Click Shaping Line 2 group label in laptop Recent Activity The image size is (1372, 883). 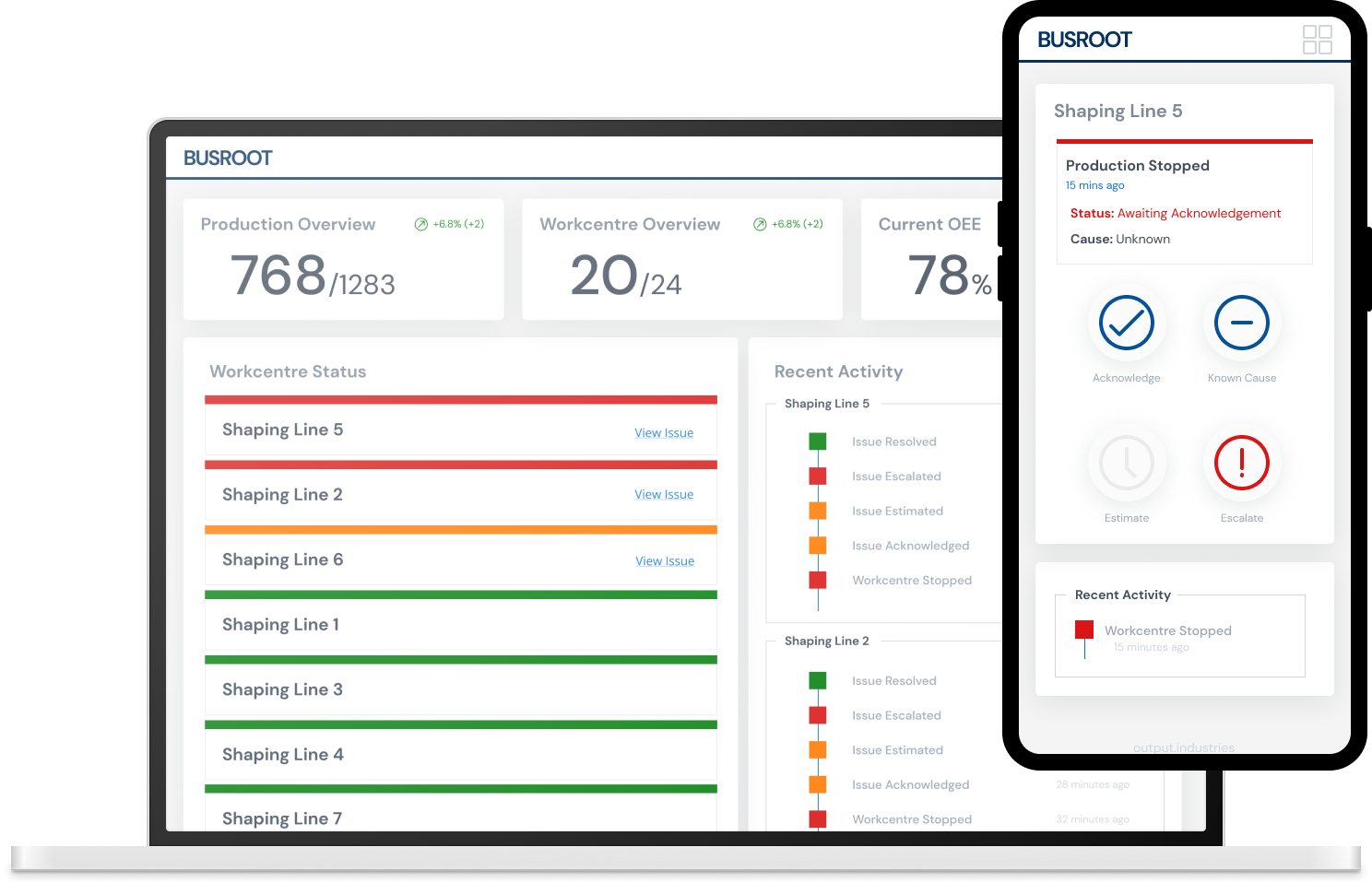827,642
